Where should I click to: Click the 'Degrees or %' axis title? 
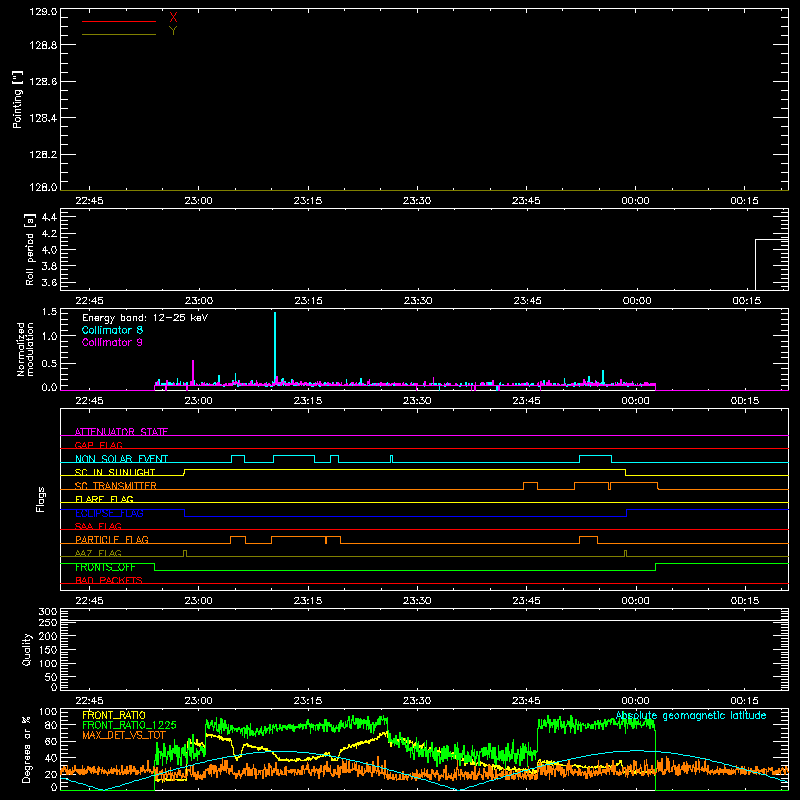click(27, 749)
